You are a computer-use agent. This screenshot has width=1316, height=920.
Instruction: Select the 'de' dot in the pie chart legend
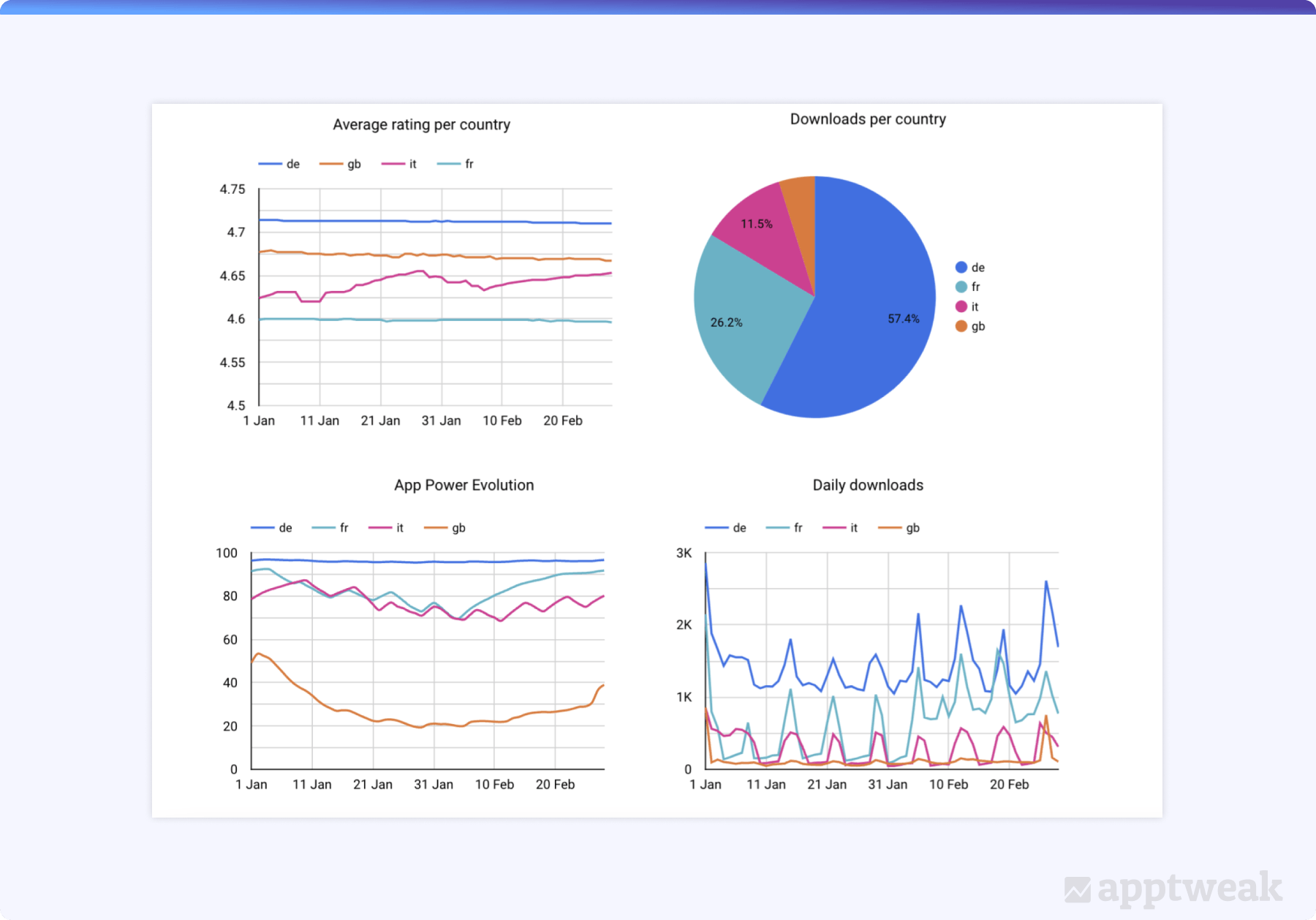960,267
